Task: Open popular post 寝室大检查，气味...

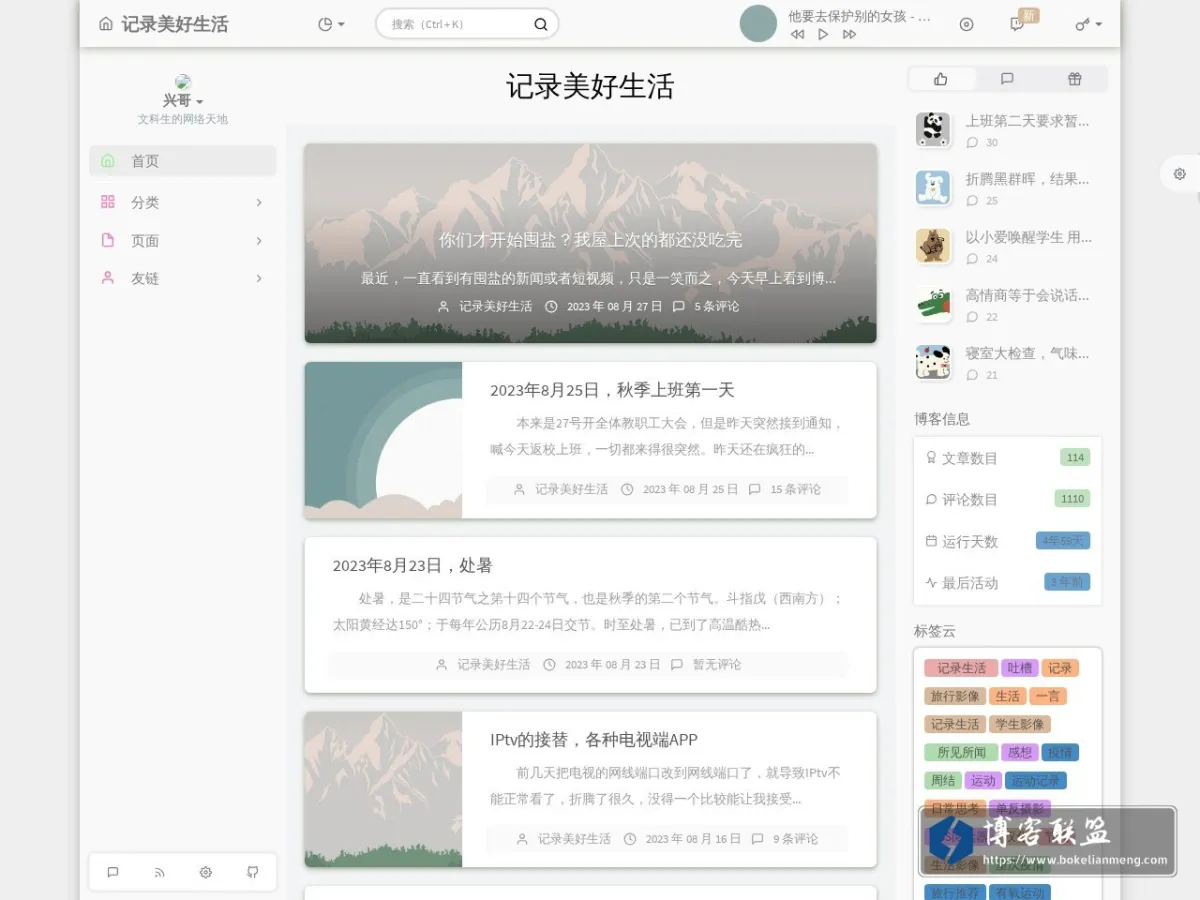Action: pos(1027,353)
